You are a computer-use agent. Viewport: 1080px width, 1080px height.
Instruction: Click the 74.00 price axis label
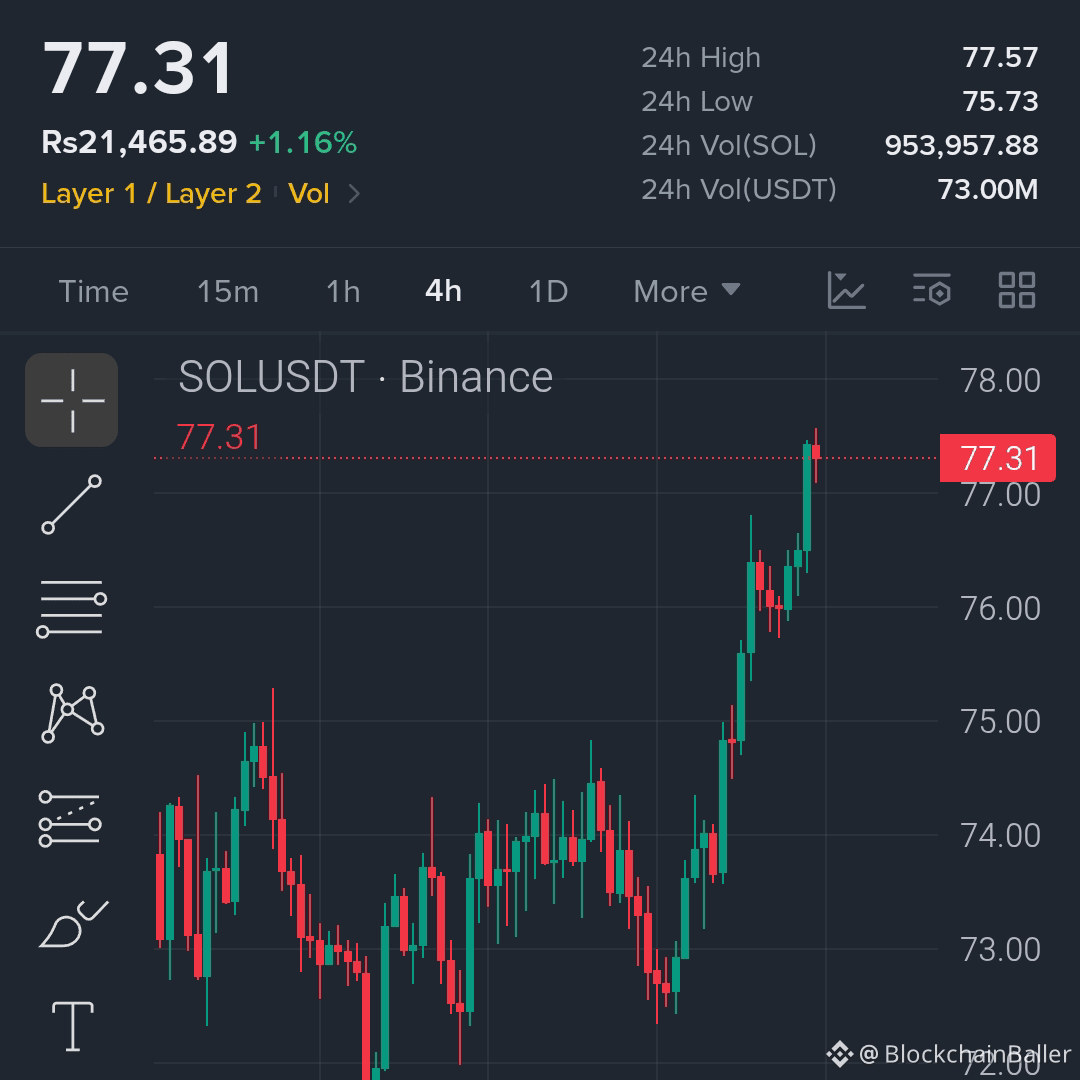coord(1000,835)
